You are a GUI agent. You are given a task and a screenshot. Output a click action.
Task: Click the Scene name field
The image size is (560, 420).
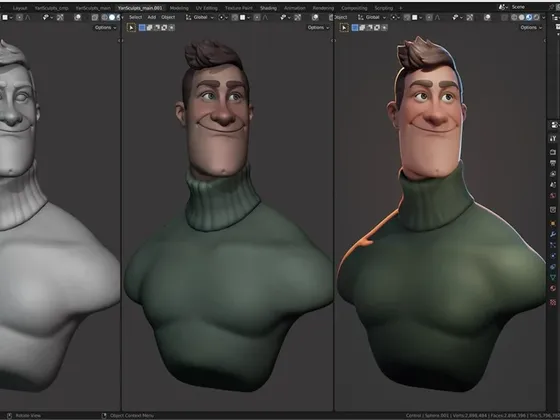click(x=528, y=7)
